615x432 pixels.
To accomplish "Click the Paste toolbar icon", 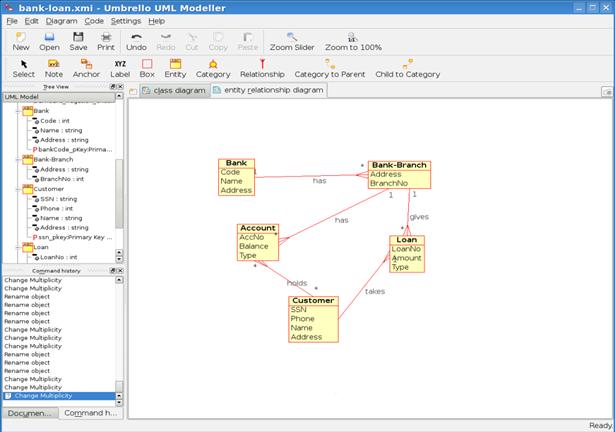I will pos(247,41).
